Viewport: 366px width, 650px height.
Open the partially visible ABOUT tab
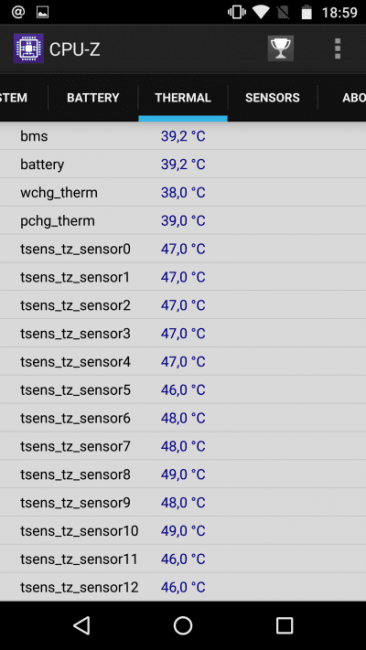click(x=342, y=98)
